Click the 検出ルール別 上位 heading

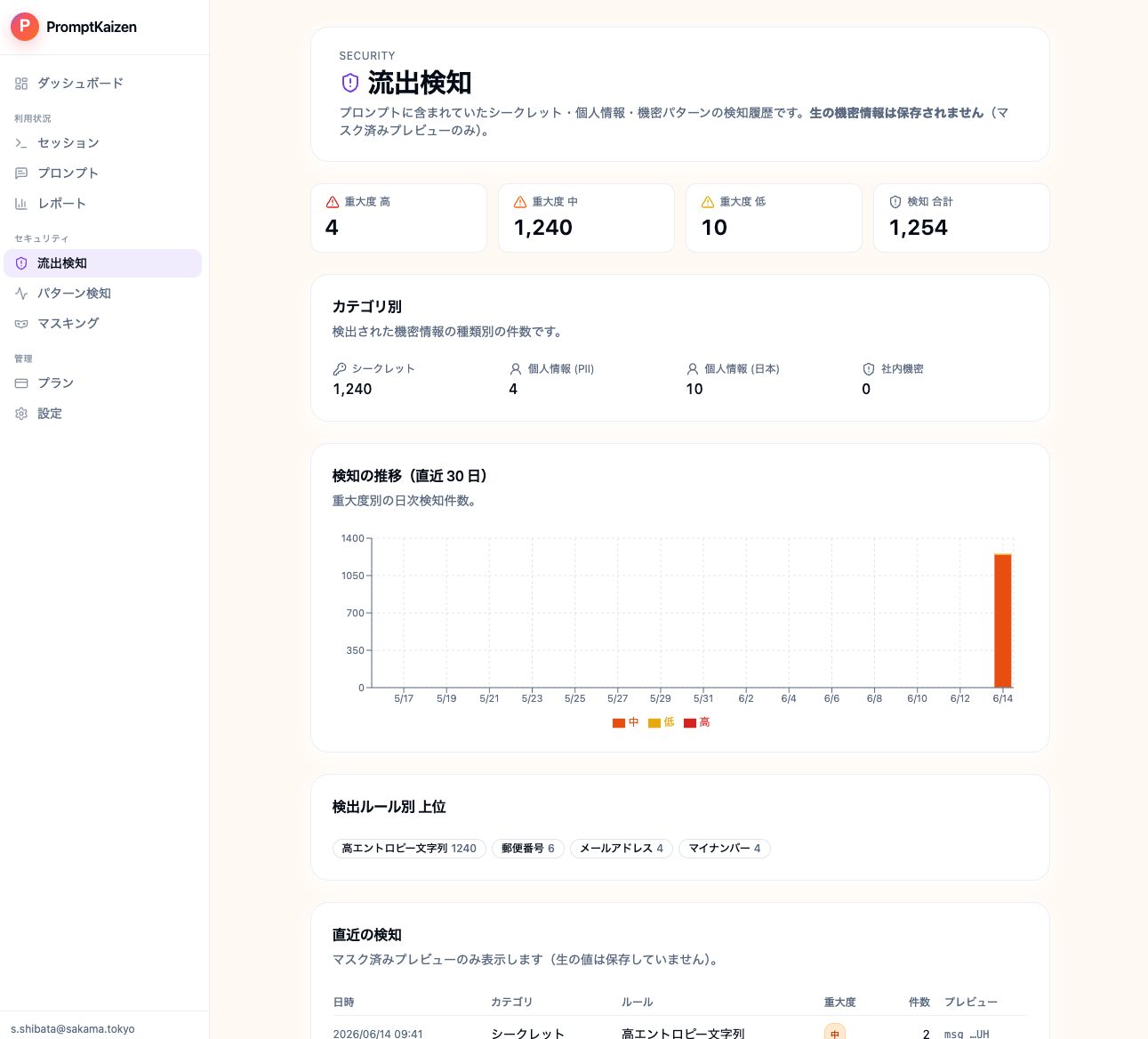[389, 807]
